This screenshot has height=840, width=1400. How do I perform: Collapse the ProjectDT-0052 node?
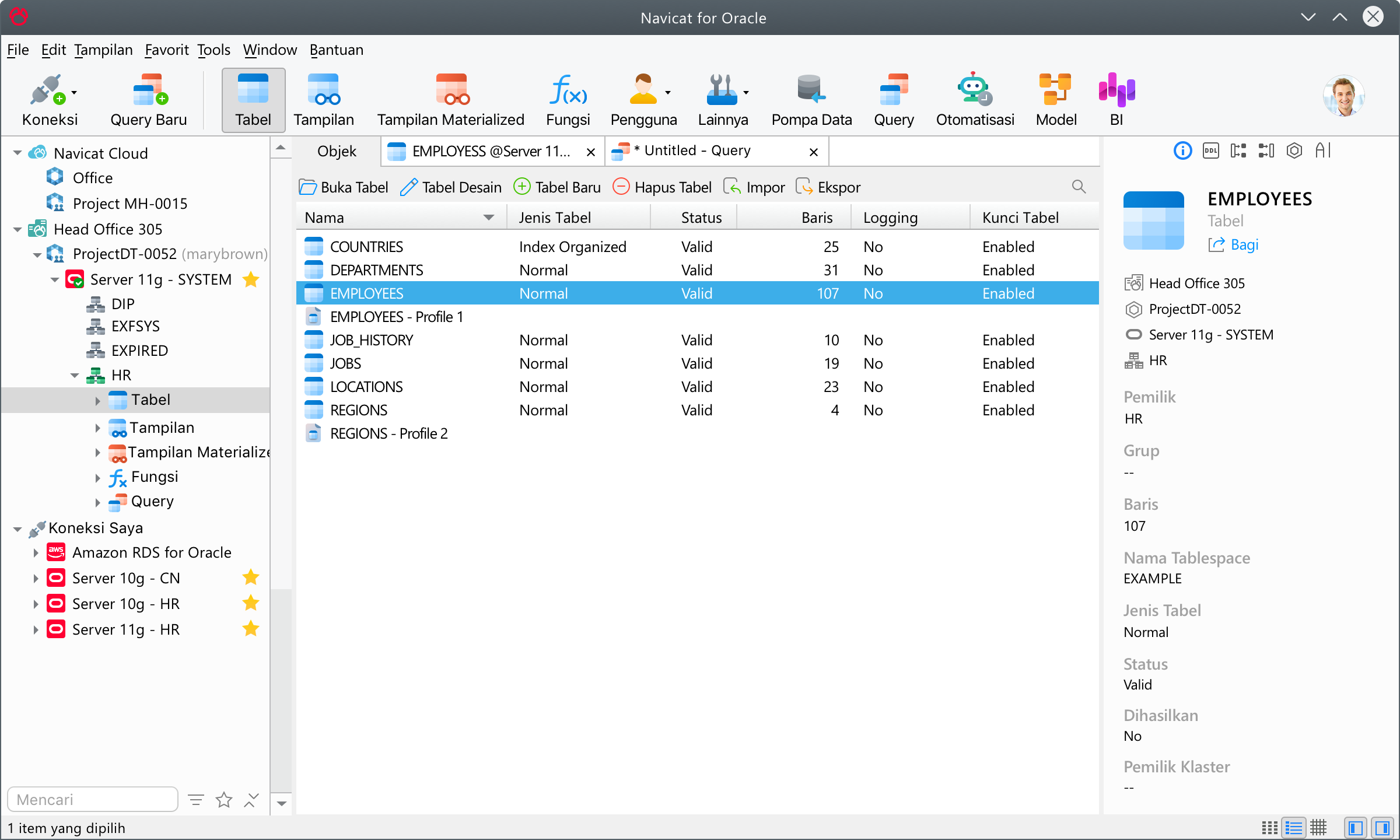37,254
